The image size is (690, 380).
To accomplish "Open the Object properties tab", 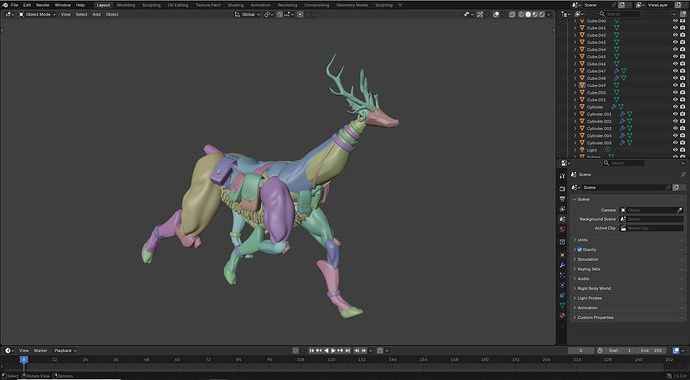I will click(x=562, y=255).
